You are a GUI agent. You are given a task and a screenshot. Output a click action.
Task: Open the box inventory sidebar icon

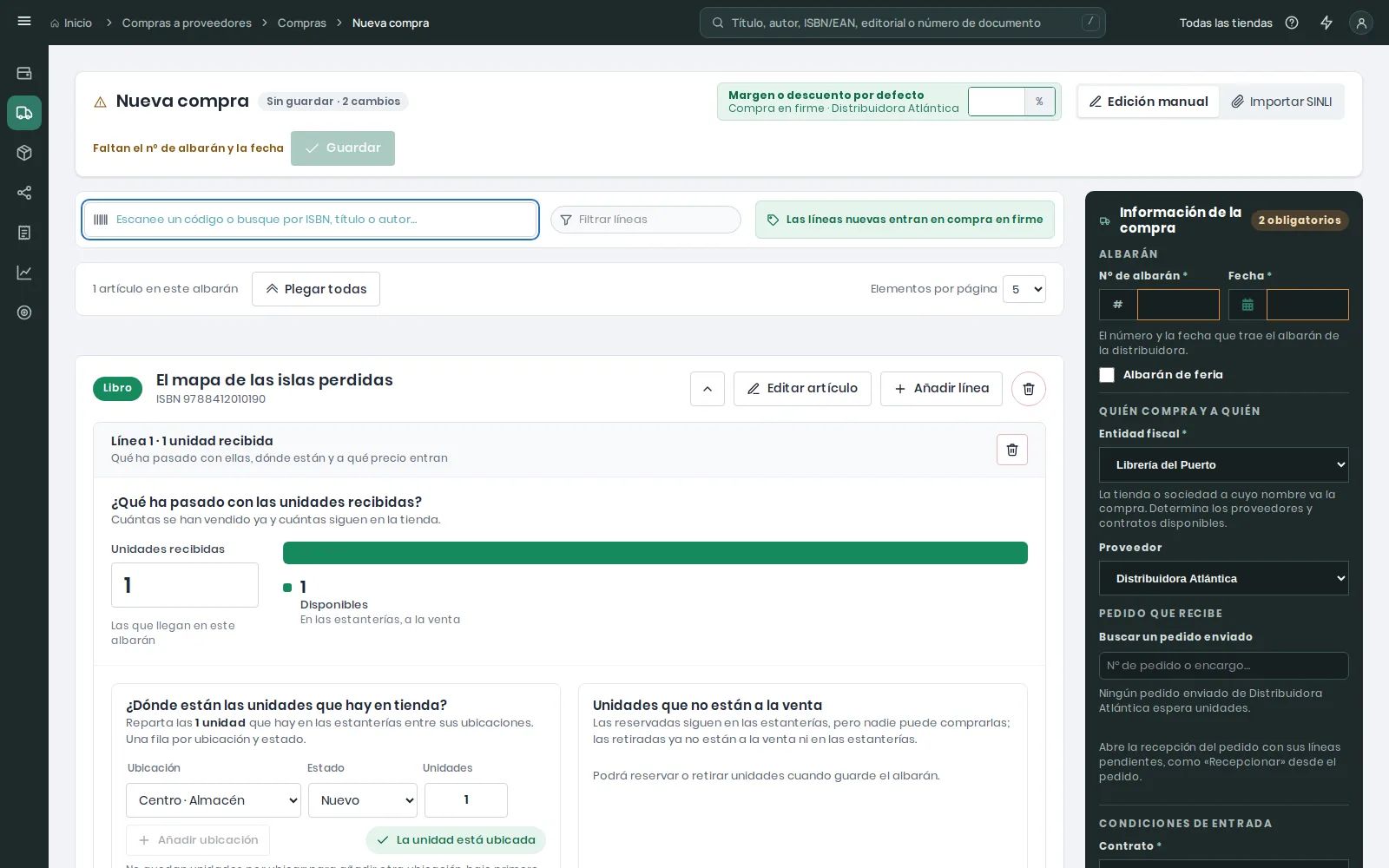coord(24,153)
